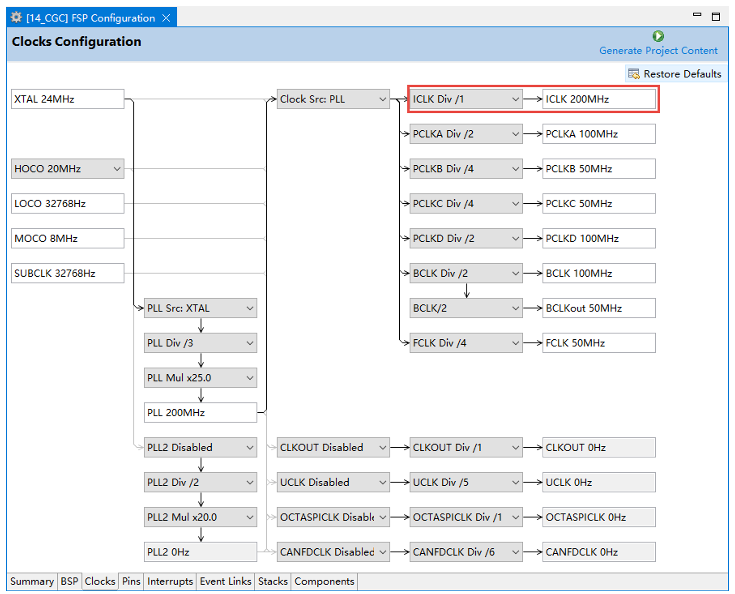
Task: Click the UCLK 0Hz output field
Action: [x=599, y=482]
